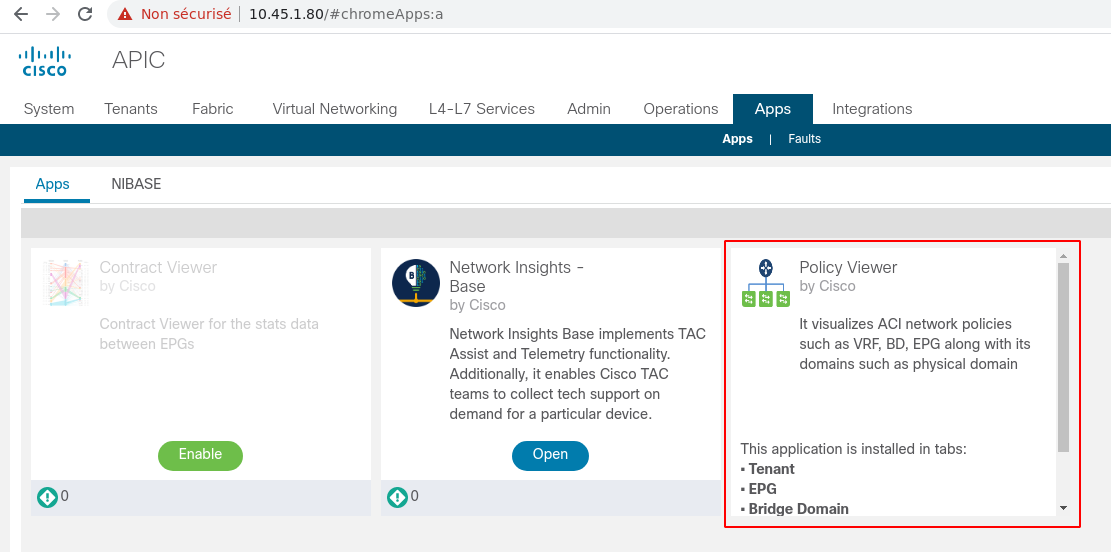
Task: Click Network Insights fault status icon
Action: 397,497
